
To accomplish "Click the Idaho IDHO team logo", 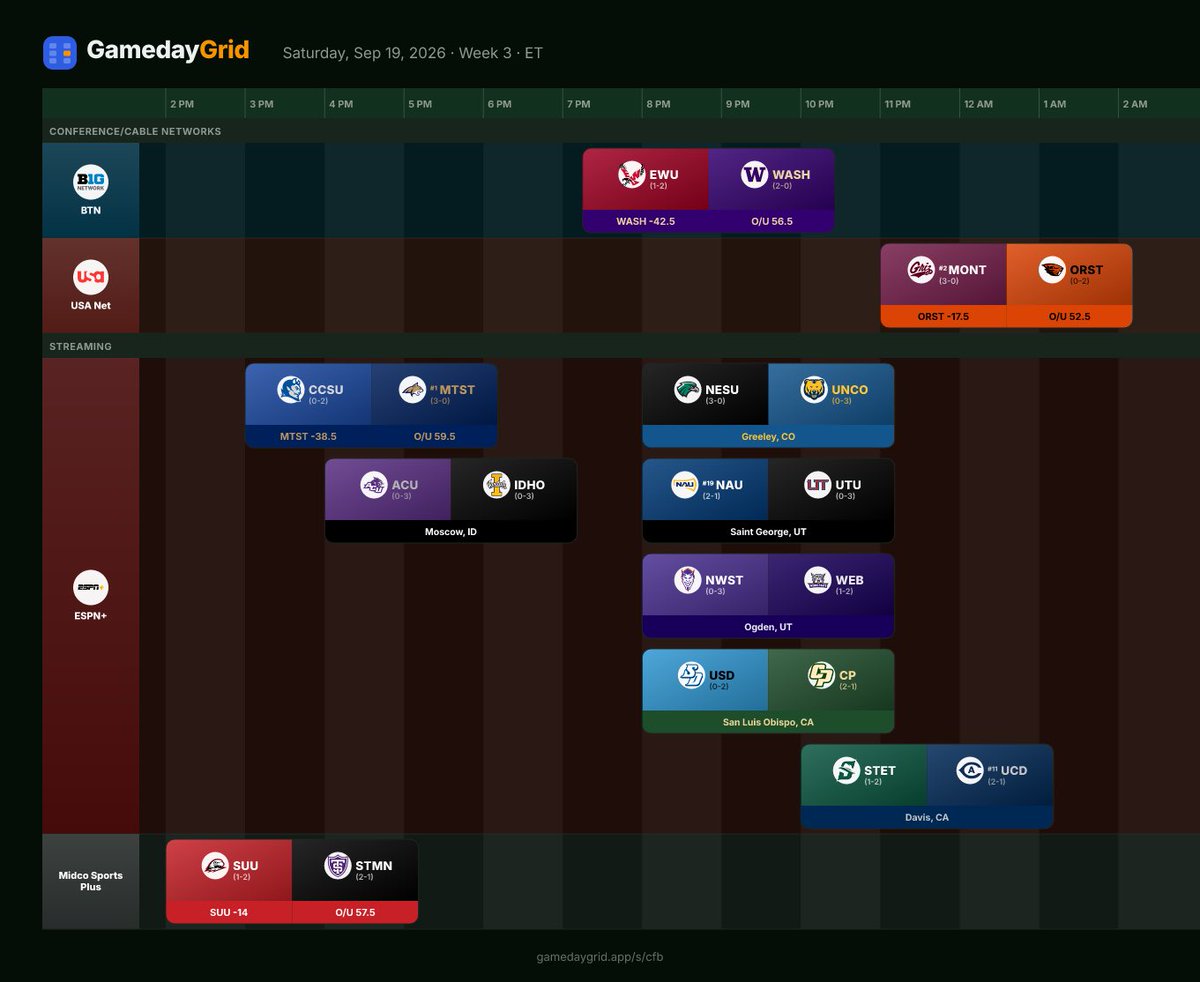I will tap(496, 485).
